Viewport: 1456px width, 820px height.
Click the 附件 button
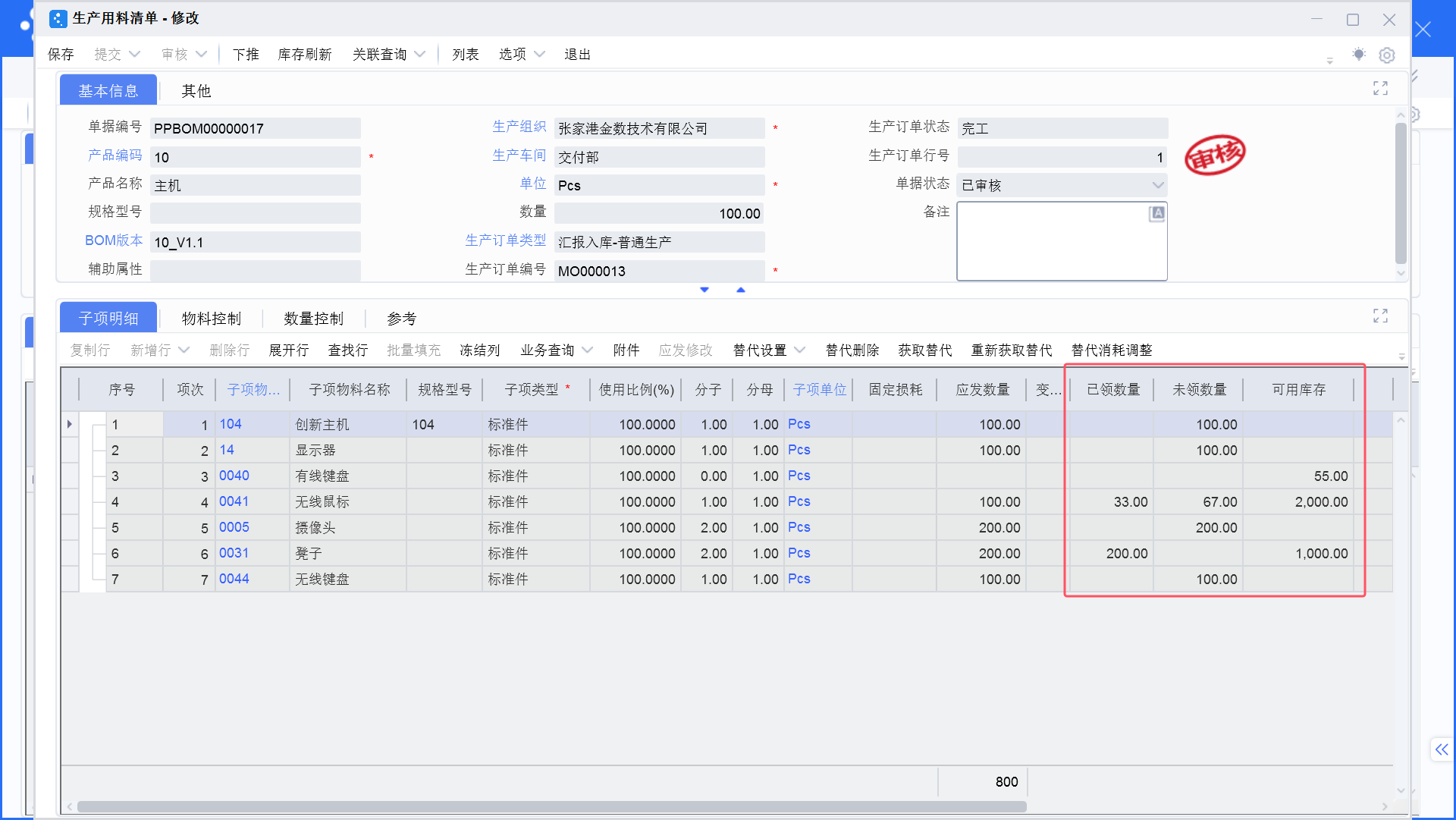(626, 350)
